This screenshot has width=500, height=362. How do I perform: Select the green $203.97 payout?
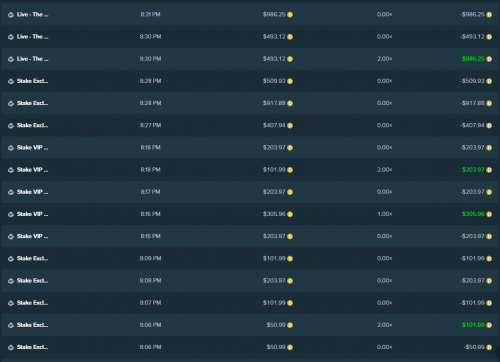473,170
